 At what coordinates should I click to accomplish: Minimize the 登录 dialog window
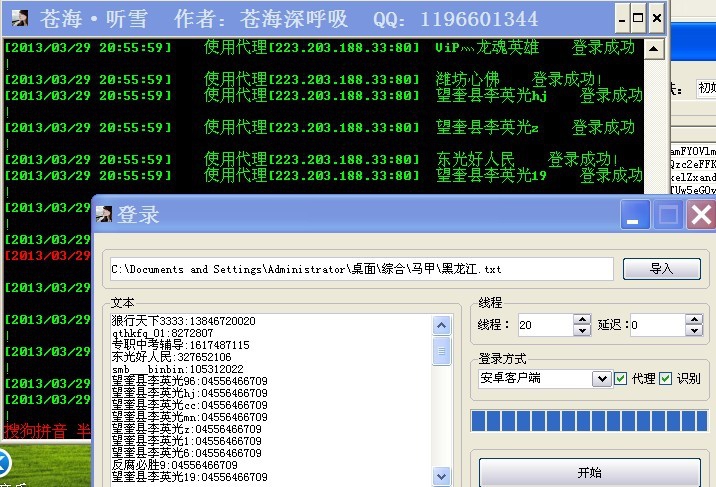coord(634,214)
